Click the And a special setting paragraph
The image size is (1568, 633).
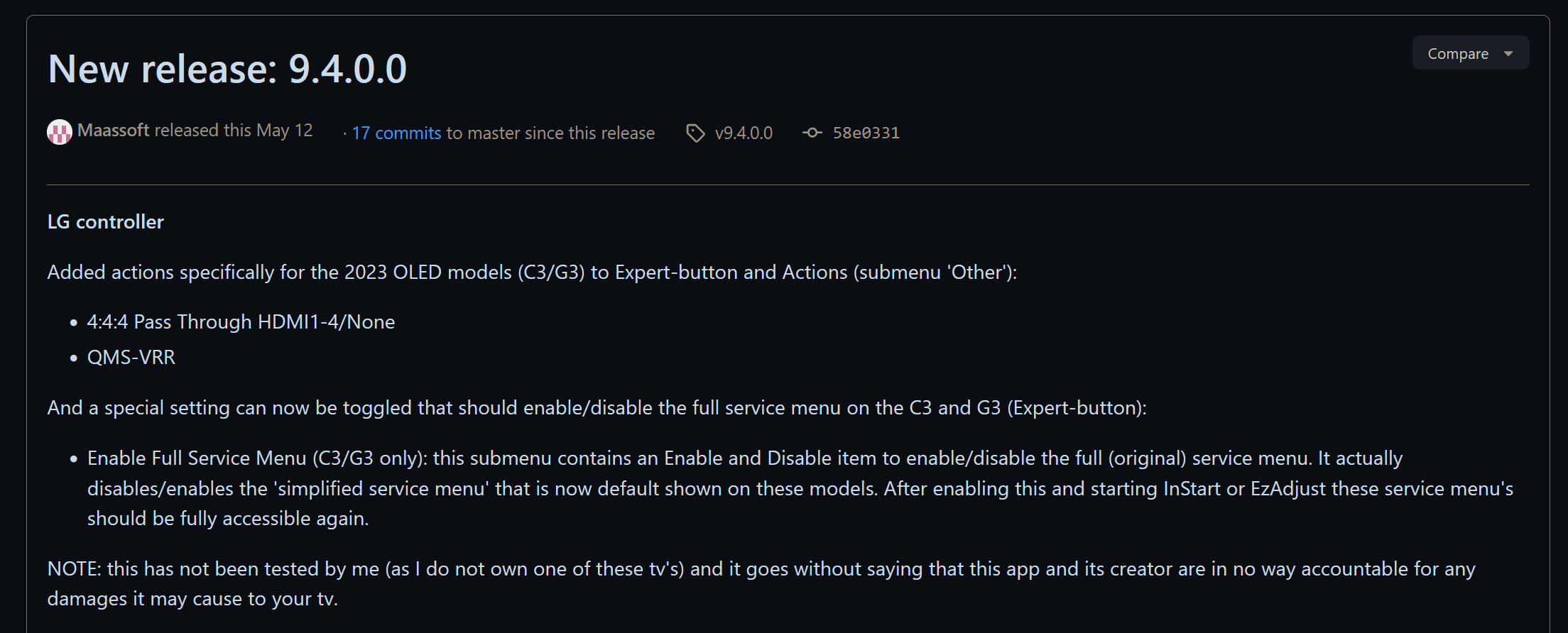pos(597,408)
